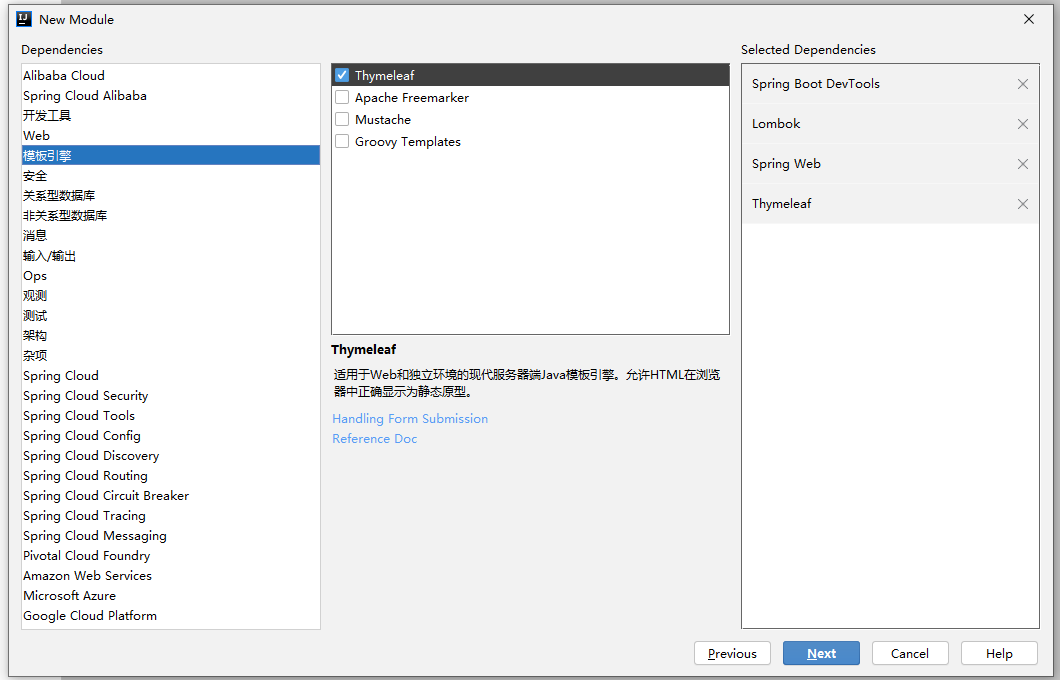1060x680 pixels.
Task: Select the plain Spring Cloud category
Action: tap(171, 376)
